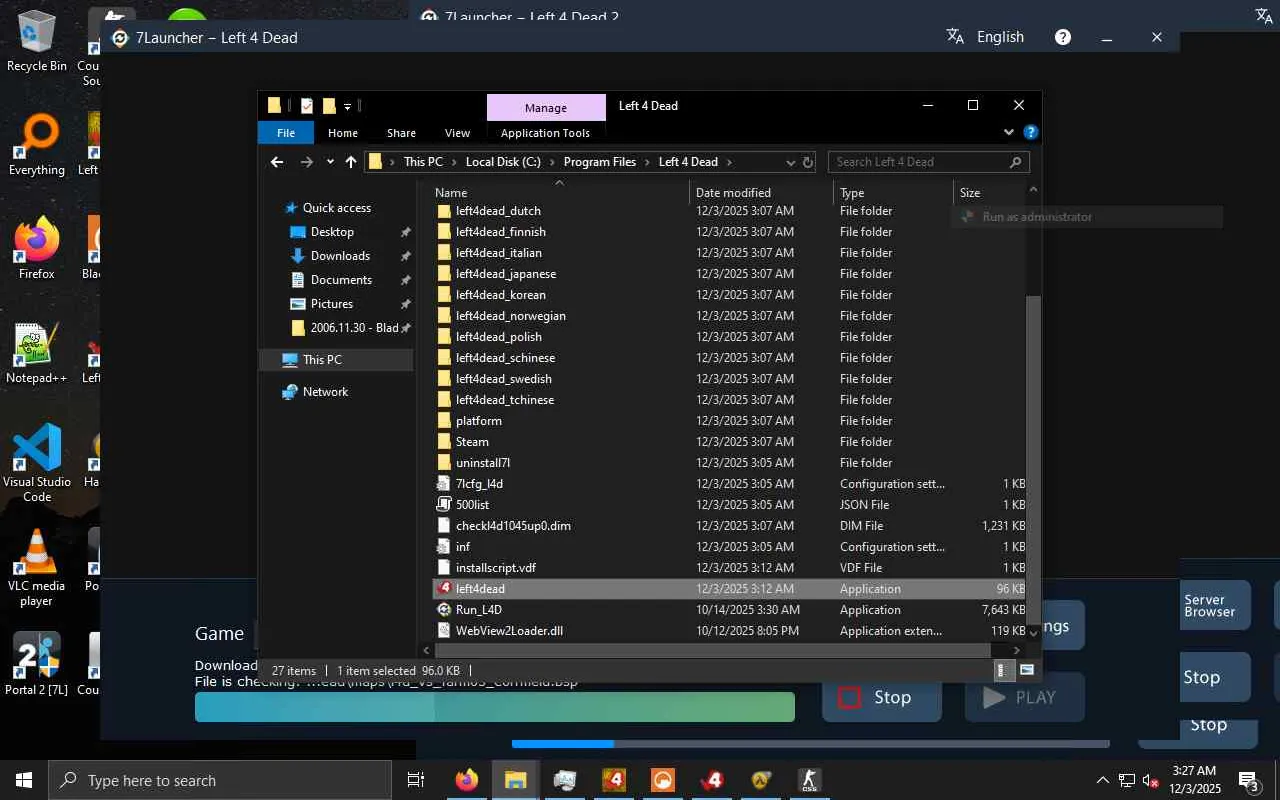Open the Customize Quick Access Toolbar dropdown

348,106
